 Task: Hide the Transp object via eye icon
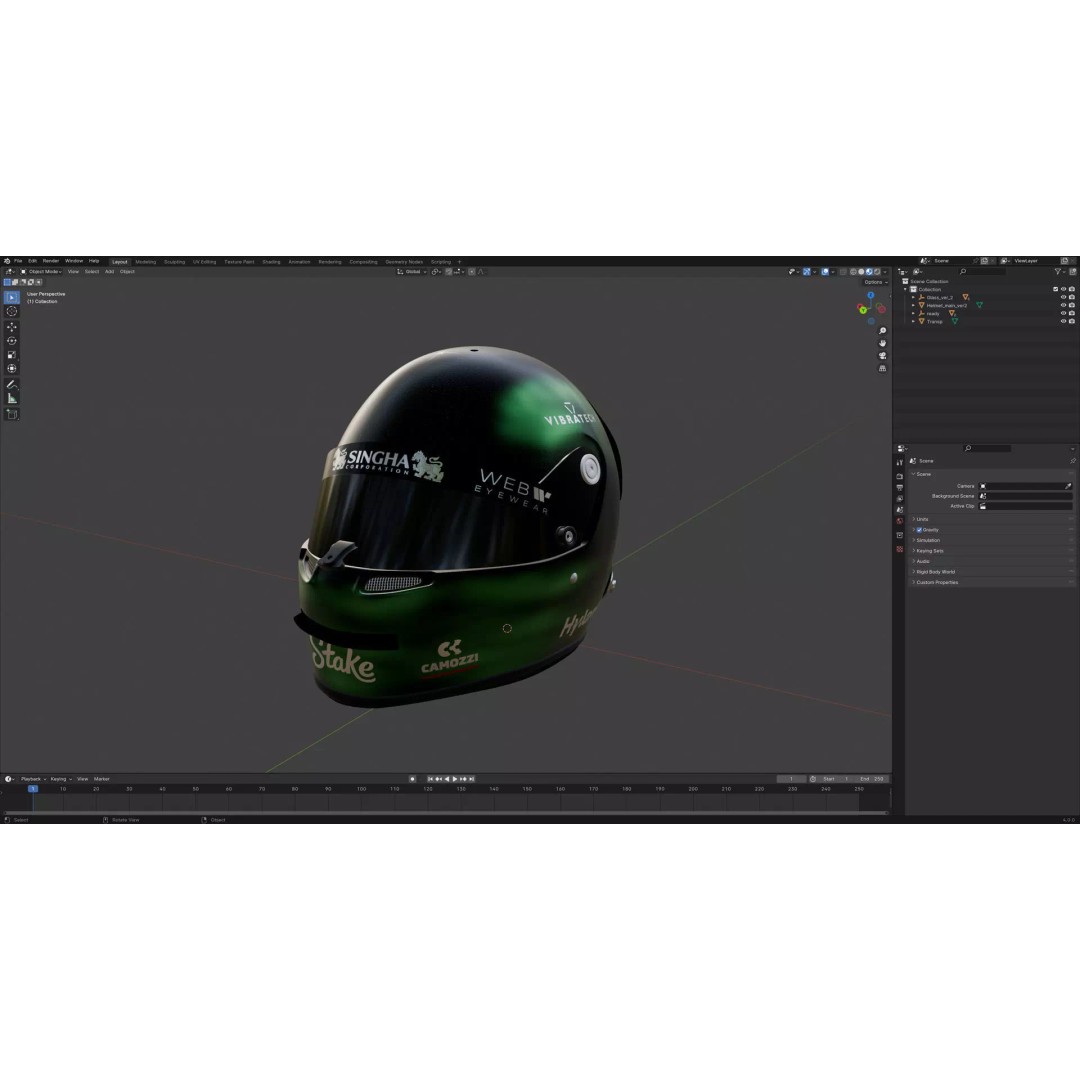1063,322
